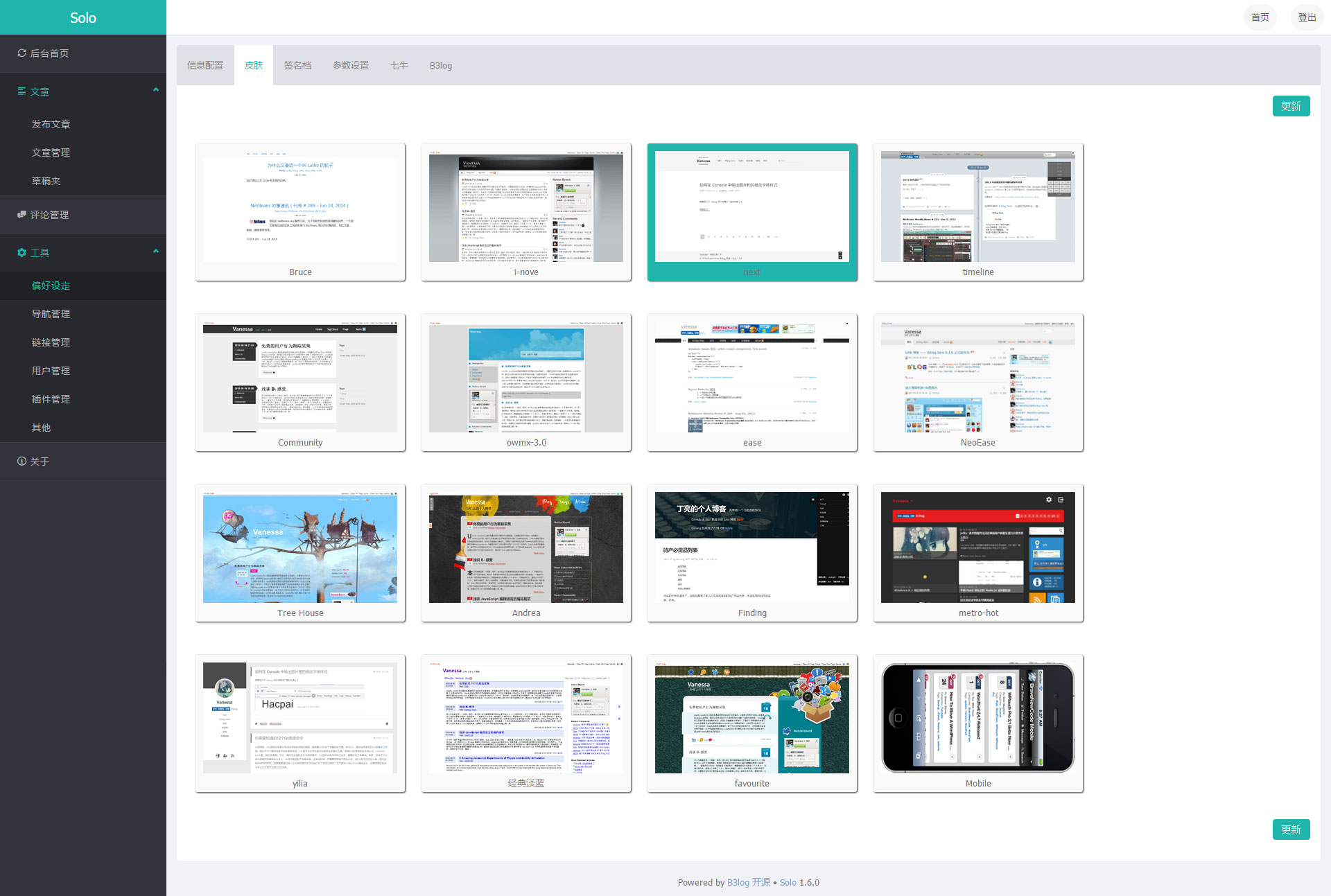Image resolution: width=1331 pixels, height=896 pixels.
Task: Click the 登出 button
Action: point(1307,17)
